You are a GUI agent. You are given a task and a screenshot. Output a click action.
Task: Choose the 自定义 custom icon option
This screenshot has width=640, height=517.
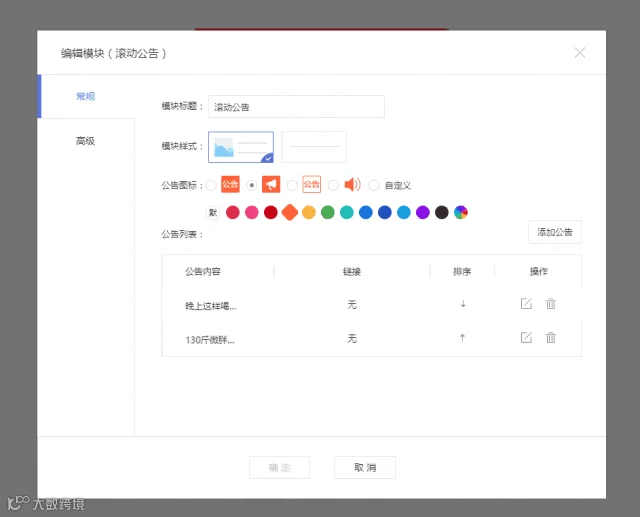(374, 185)
